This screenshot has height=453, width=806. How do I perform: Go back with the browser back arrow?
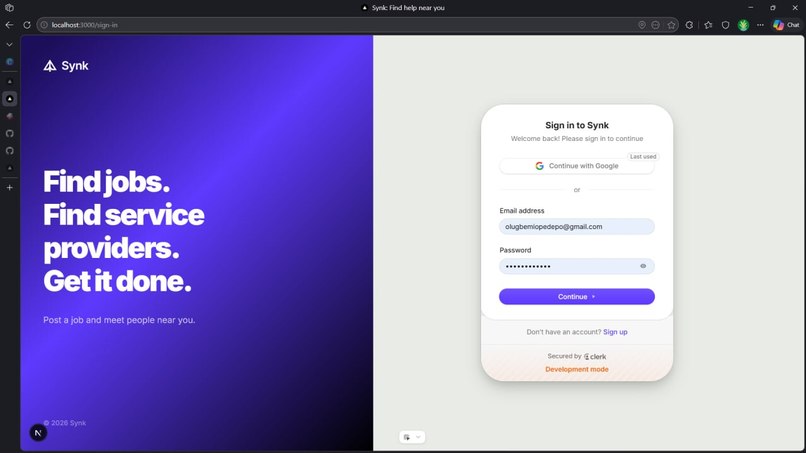click(x=9, y=25)
